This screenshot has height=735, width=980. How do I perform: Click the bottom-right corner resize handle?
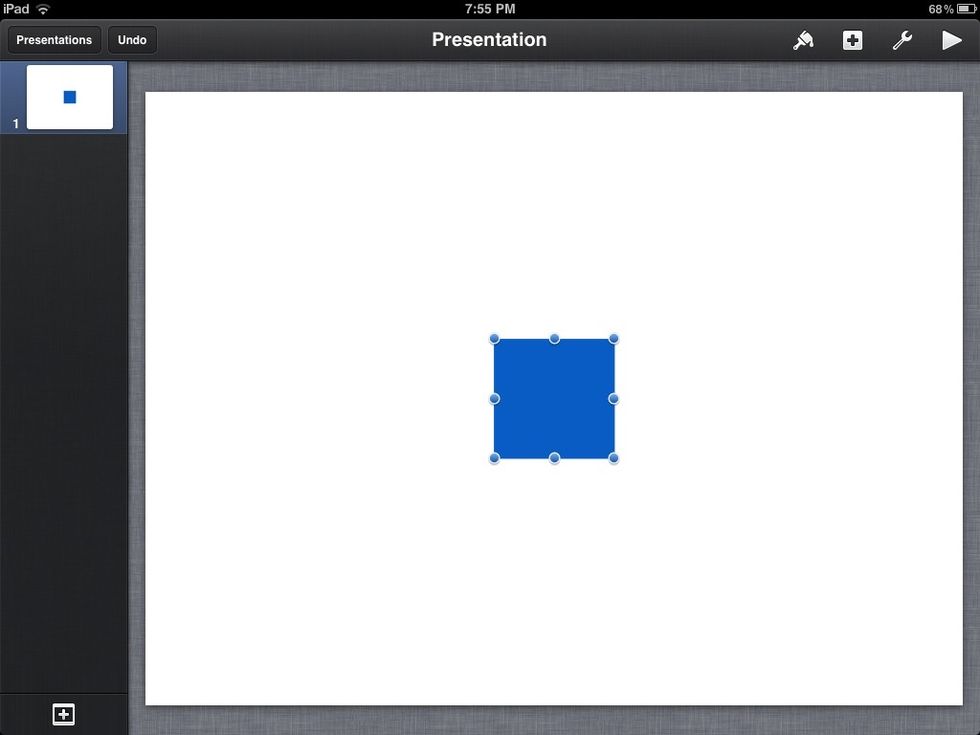pyautogui.click(x=614, y=458)
